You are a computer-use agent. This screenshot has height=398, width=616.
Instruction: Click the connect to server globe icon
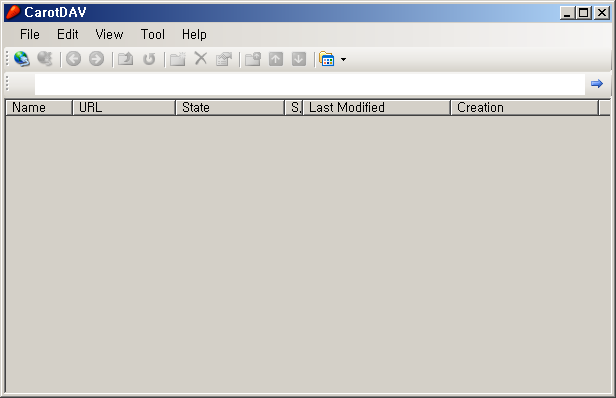[x=22, y=59]
